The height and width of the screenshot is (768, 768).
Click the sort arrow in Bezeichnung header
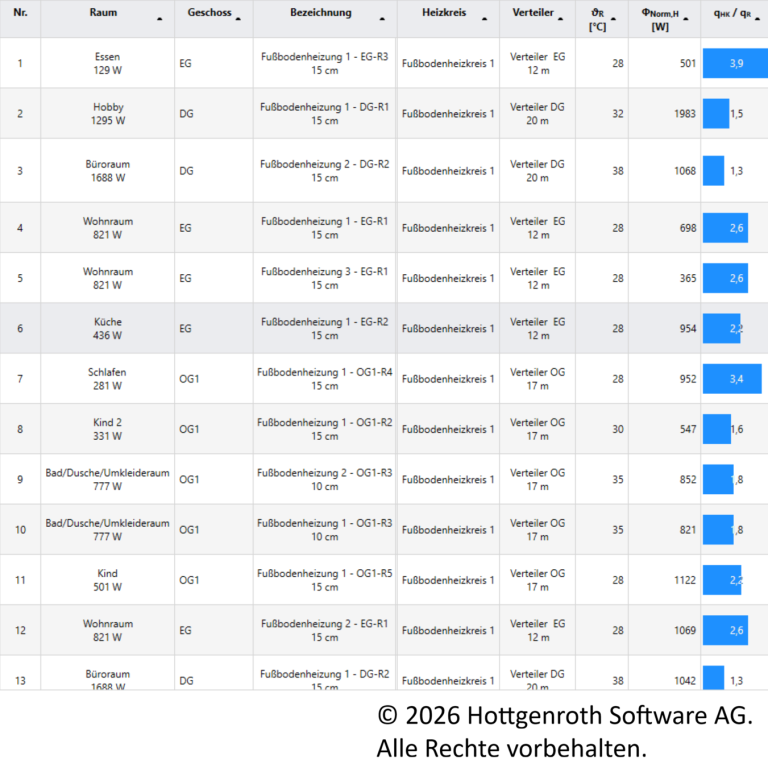381,19
